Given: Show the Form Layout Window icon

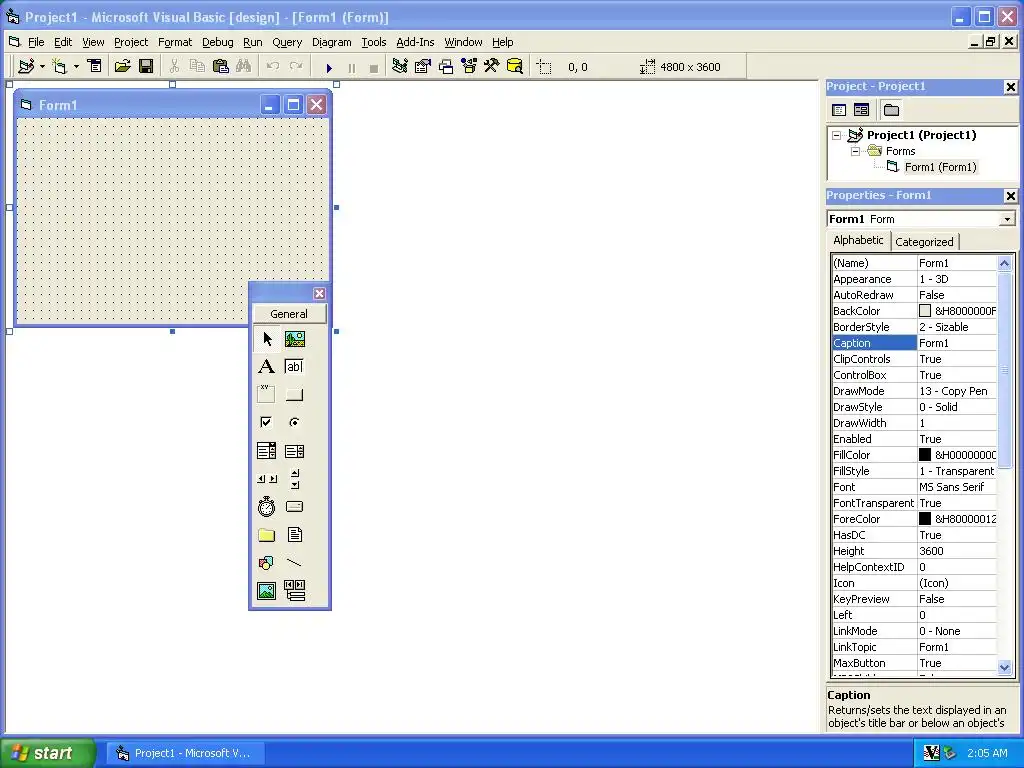Looking at the screenshot, I should tap(446, 66).
